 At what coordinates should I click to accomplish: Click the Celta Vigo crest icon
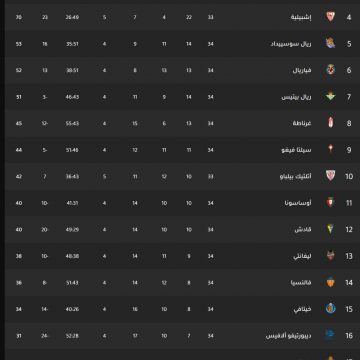[x=330, y=150]
